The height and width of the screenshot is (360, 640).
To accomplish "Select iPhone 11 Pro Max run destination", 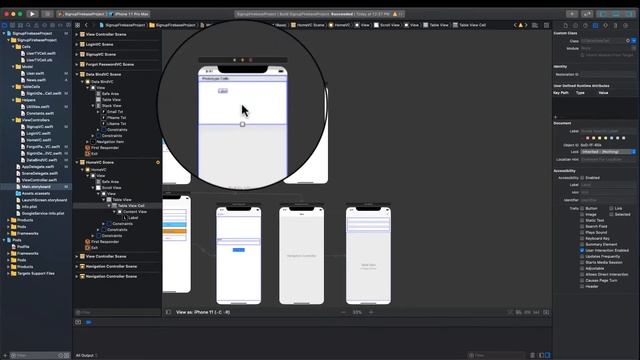I will tap(129, 14).
